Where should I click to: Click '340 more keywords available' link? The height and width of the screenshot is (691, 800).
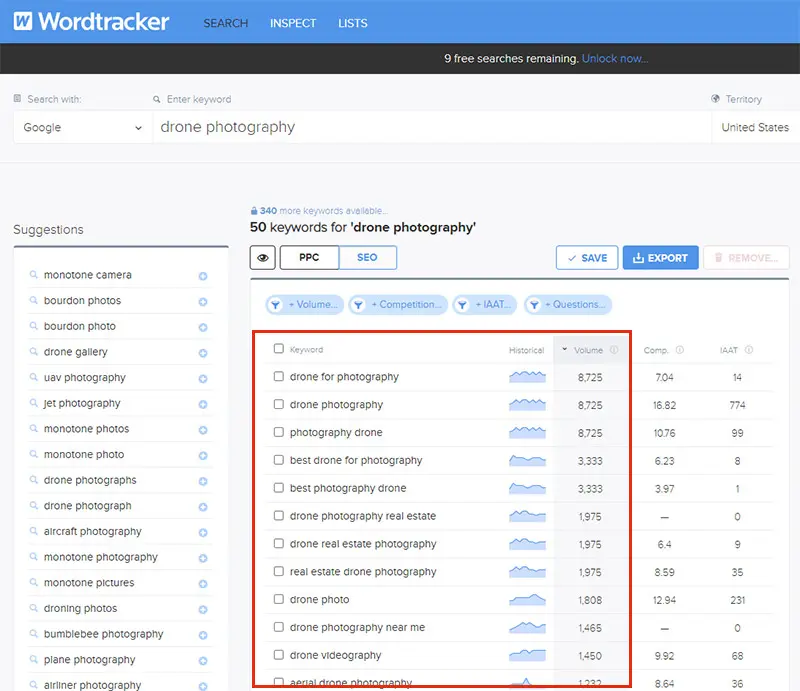(319, 211)
